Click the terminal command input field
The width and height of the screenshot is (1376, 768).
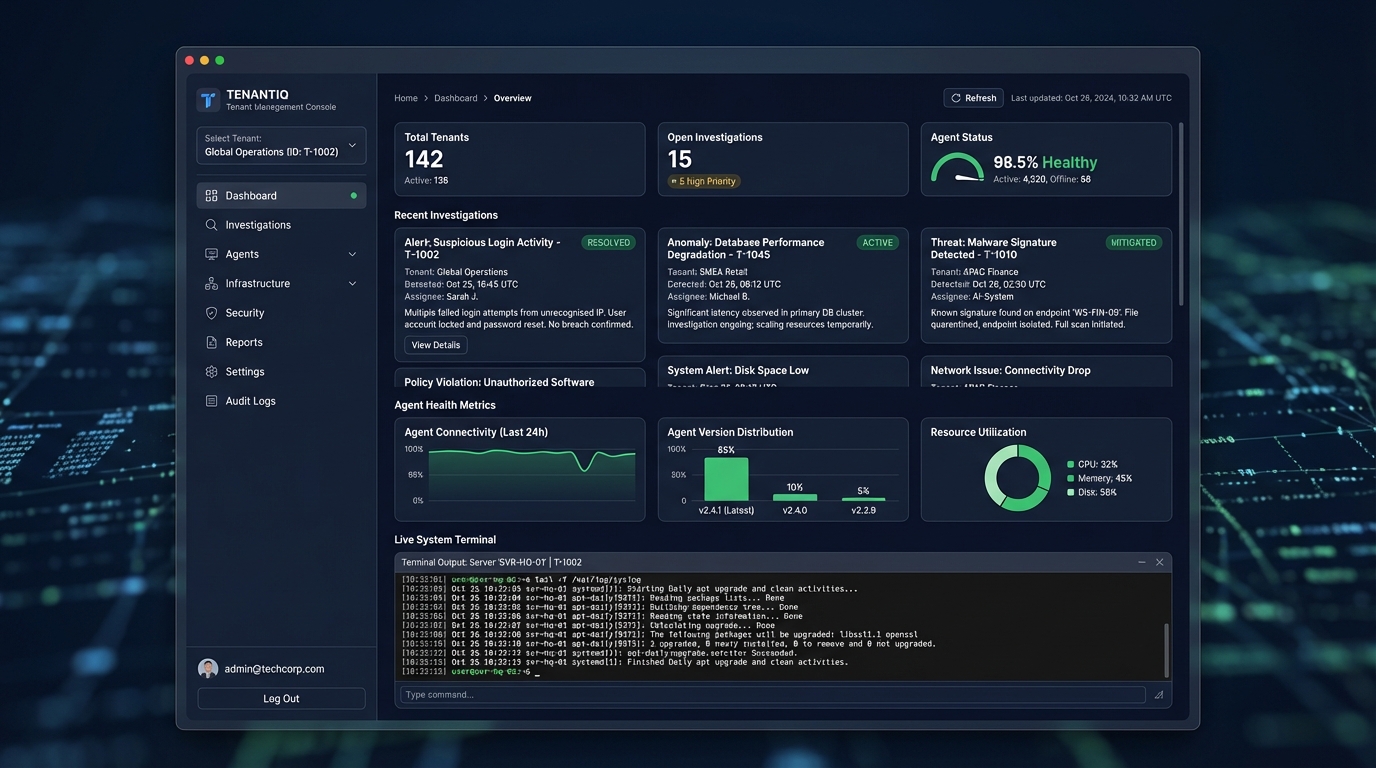tap(770, 694)
